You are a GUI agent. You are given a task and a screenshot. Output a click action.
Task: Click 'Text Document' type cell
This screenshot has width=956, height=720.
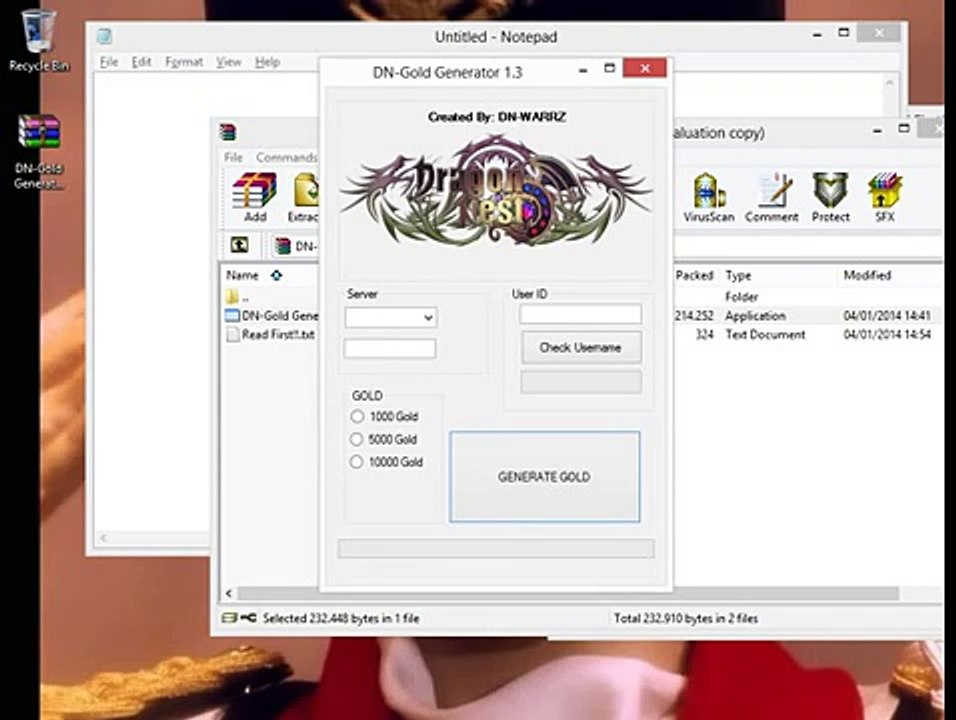point(765,335)
